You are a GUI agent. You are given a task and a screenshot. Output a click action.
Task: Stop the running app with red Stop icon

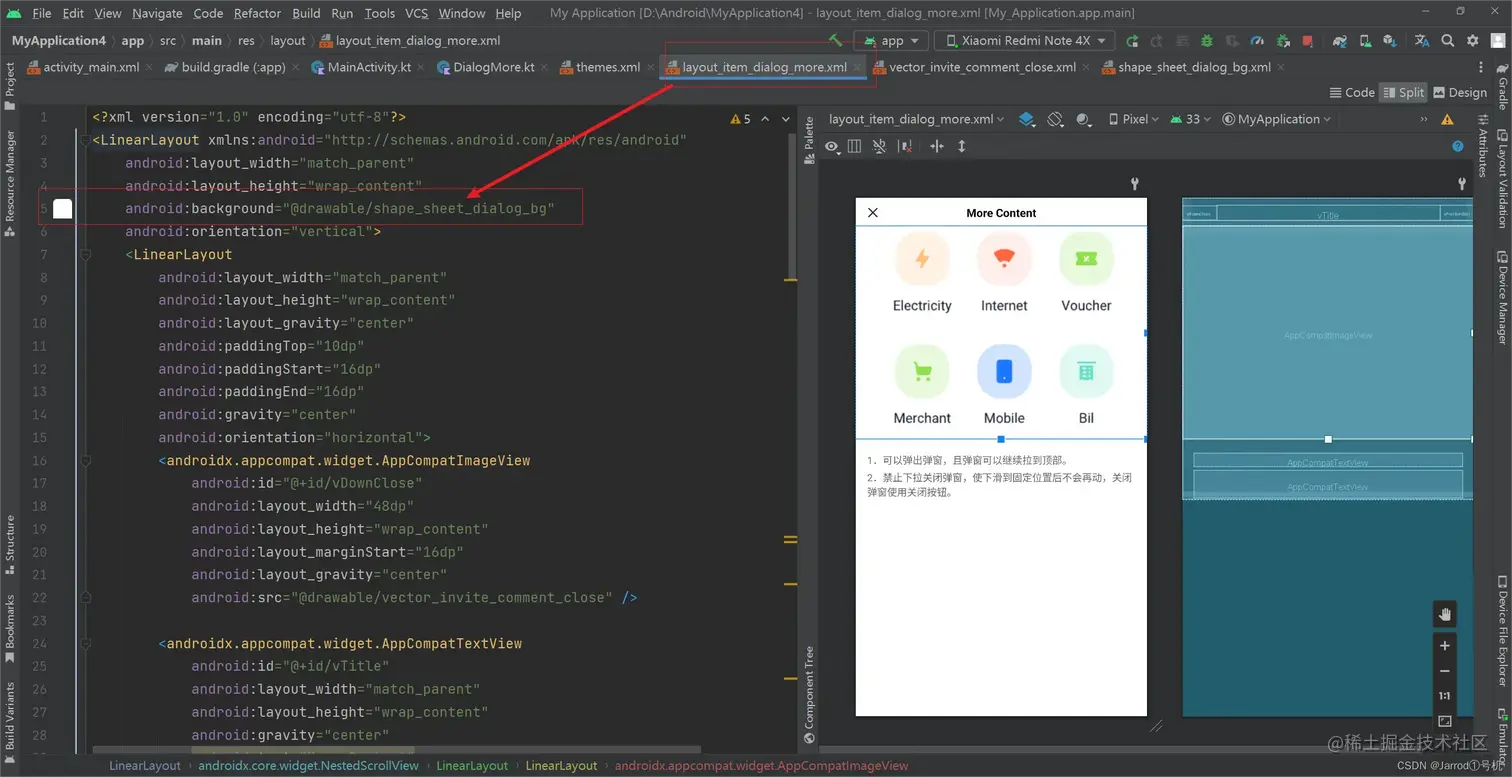pos(1307,41)
